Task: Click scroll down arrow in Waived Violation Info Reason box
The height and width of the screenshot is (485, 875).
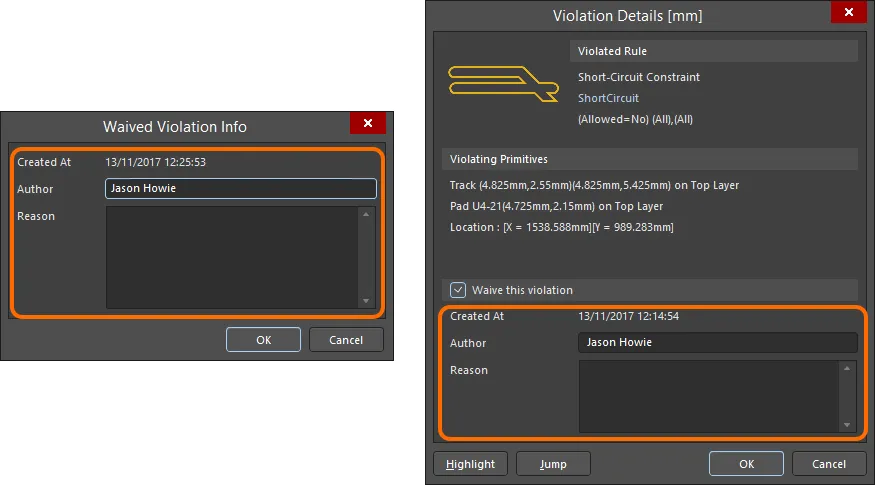Action: (x=366, y=301)
